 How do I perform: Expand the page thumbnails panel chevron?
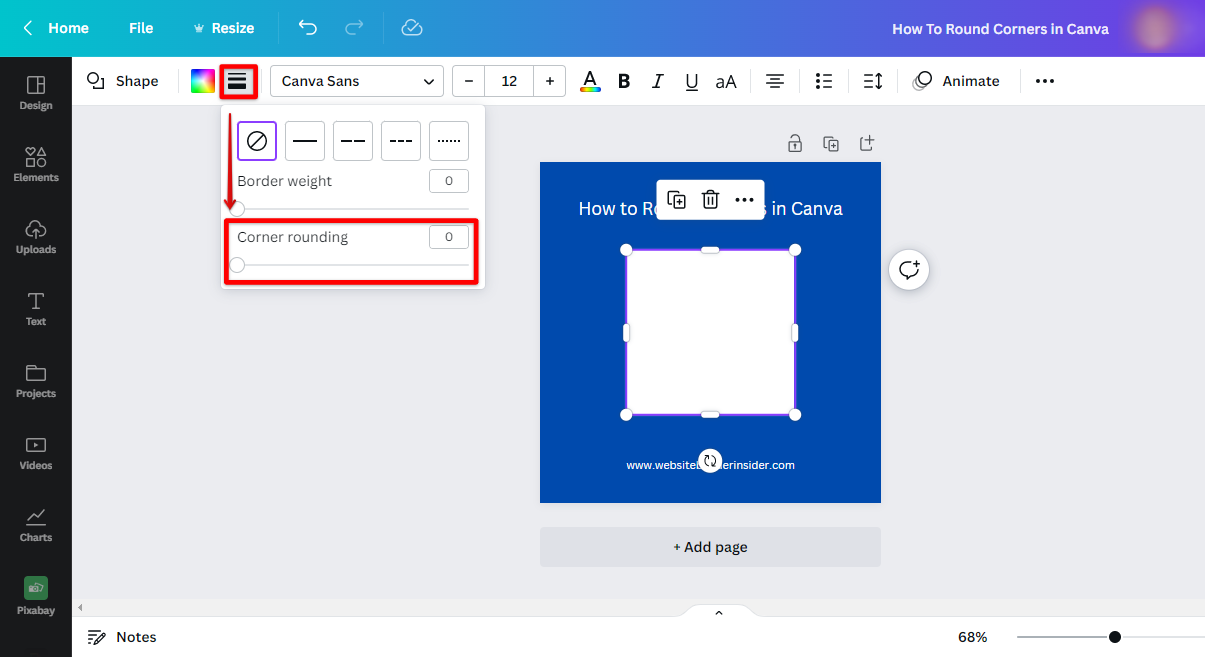coord(718,613)
